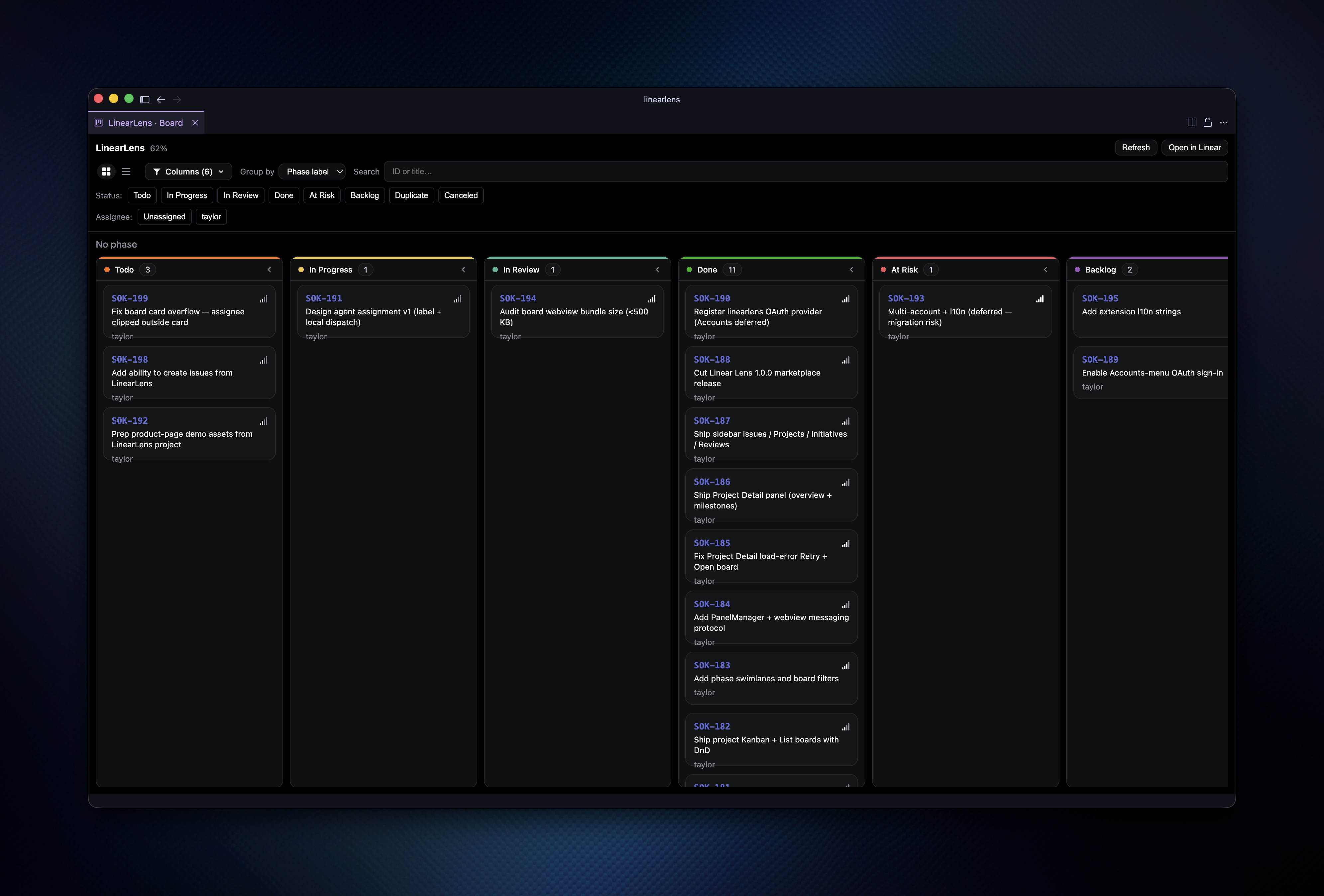Click priority bars icon on SOK-184
This screenshot has height=896, width=1324.
(845, 605)
